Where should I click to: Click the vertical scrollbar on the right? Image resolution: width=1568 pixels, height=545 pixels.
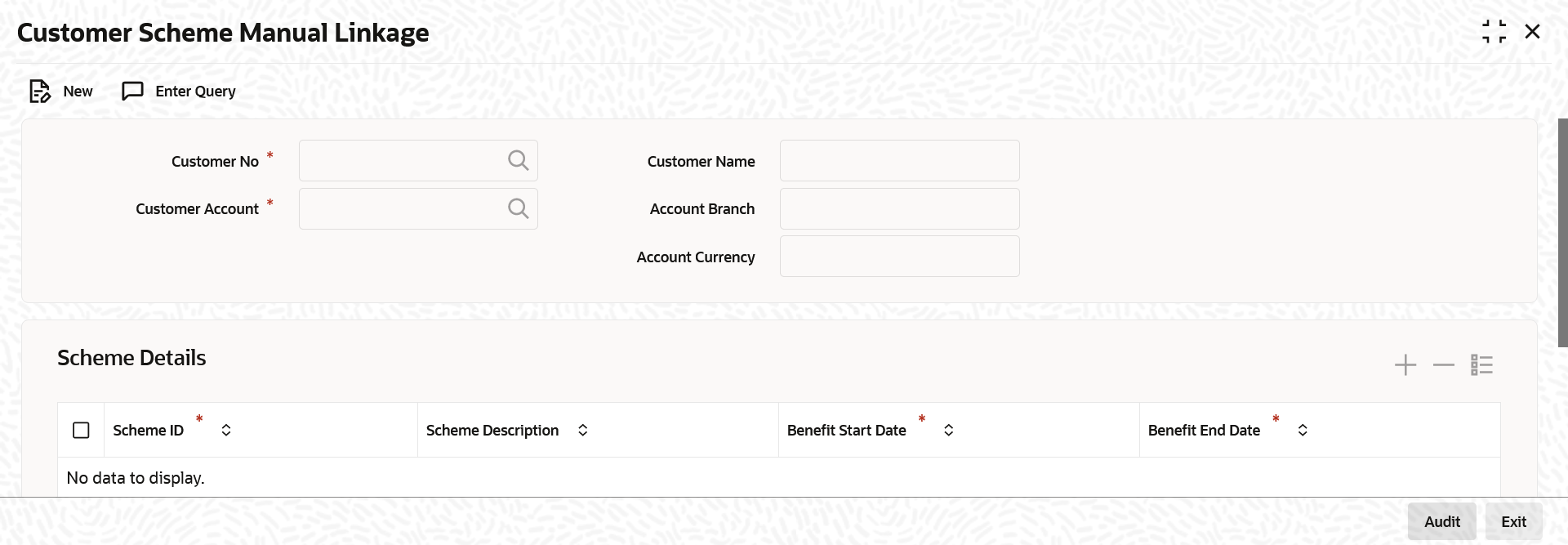1562,233
